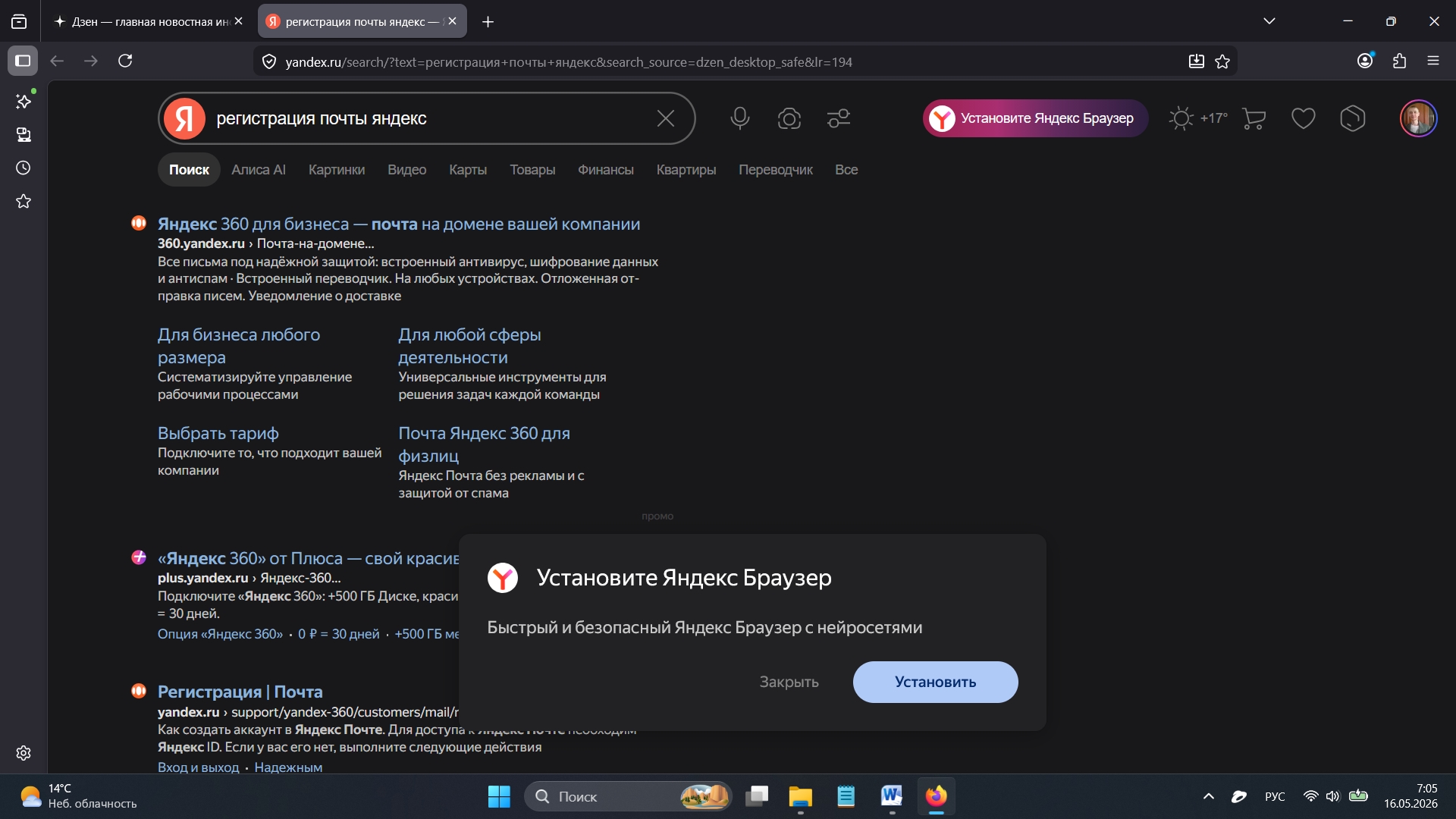This screenshot has height=819, width=1456.
Task: Open the browser hamburger menu
Action: pos(1433,61)
